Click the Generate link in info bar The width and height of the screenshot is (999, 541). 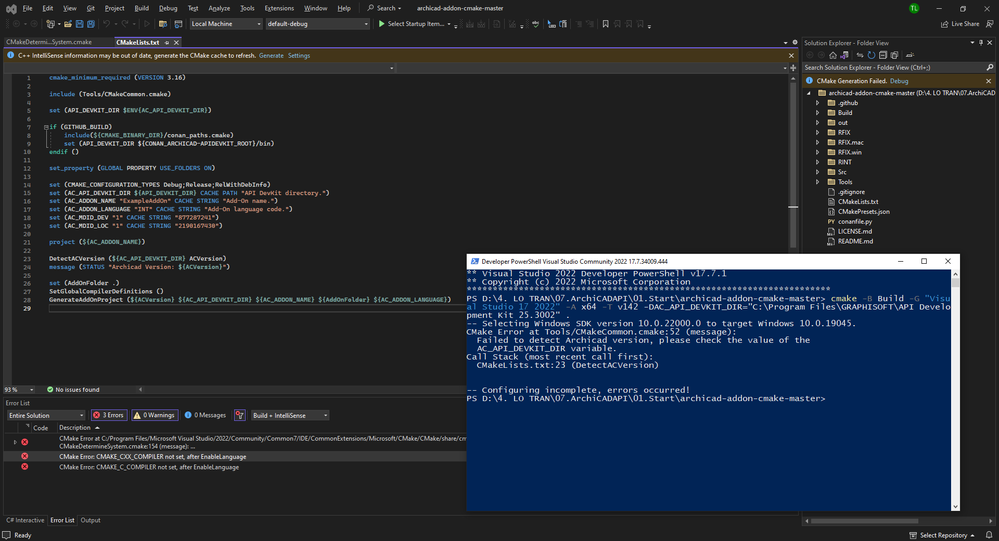coord(271,56)
